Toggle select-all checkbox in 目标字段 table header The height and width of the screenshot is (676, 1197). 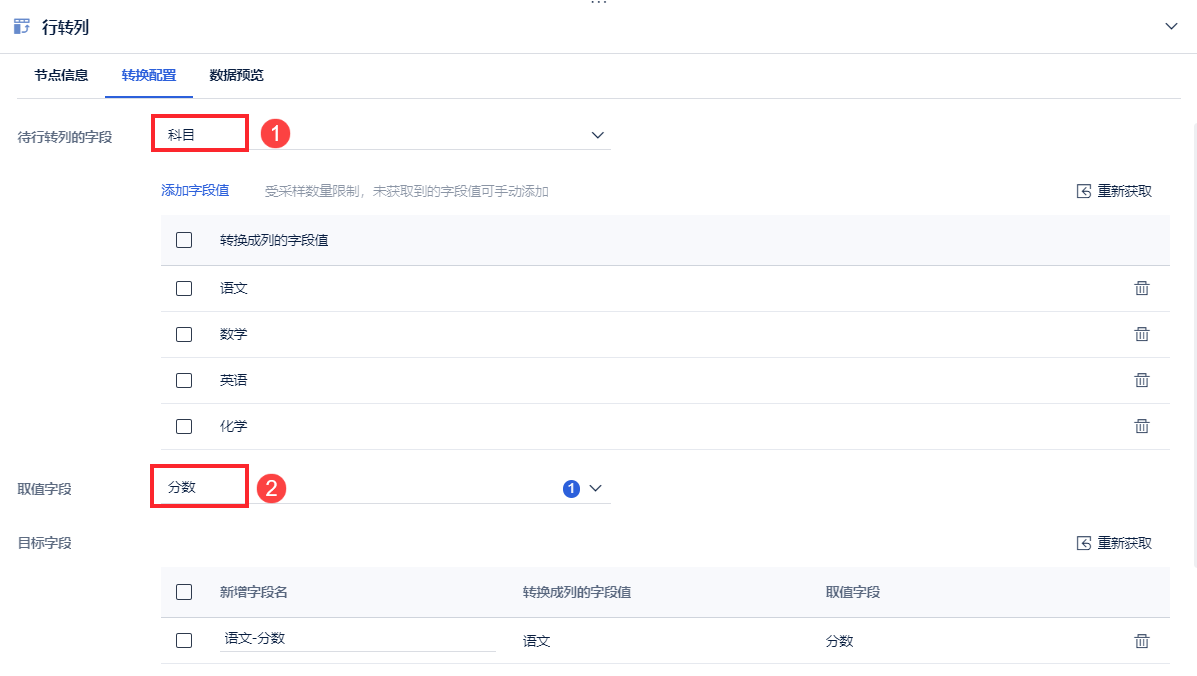pyautogui.click(x=184, y=592)
